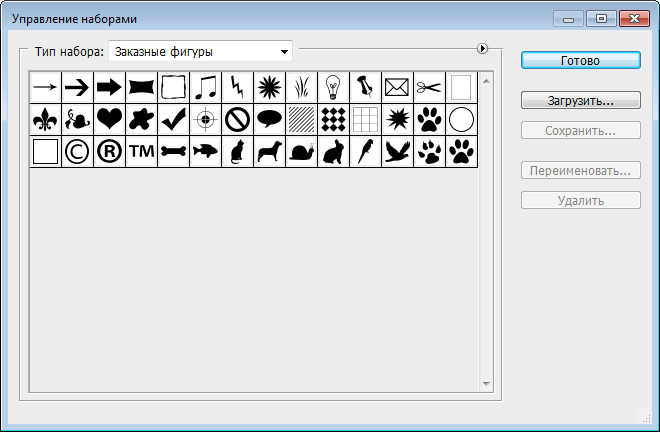Select the snail shape
The height and width of the screenshot is (432, 660).
[x=301, y=152]
